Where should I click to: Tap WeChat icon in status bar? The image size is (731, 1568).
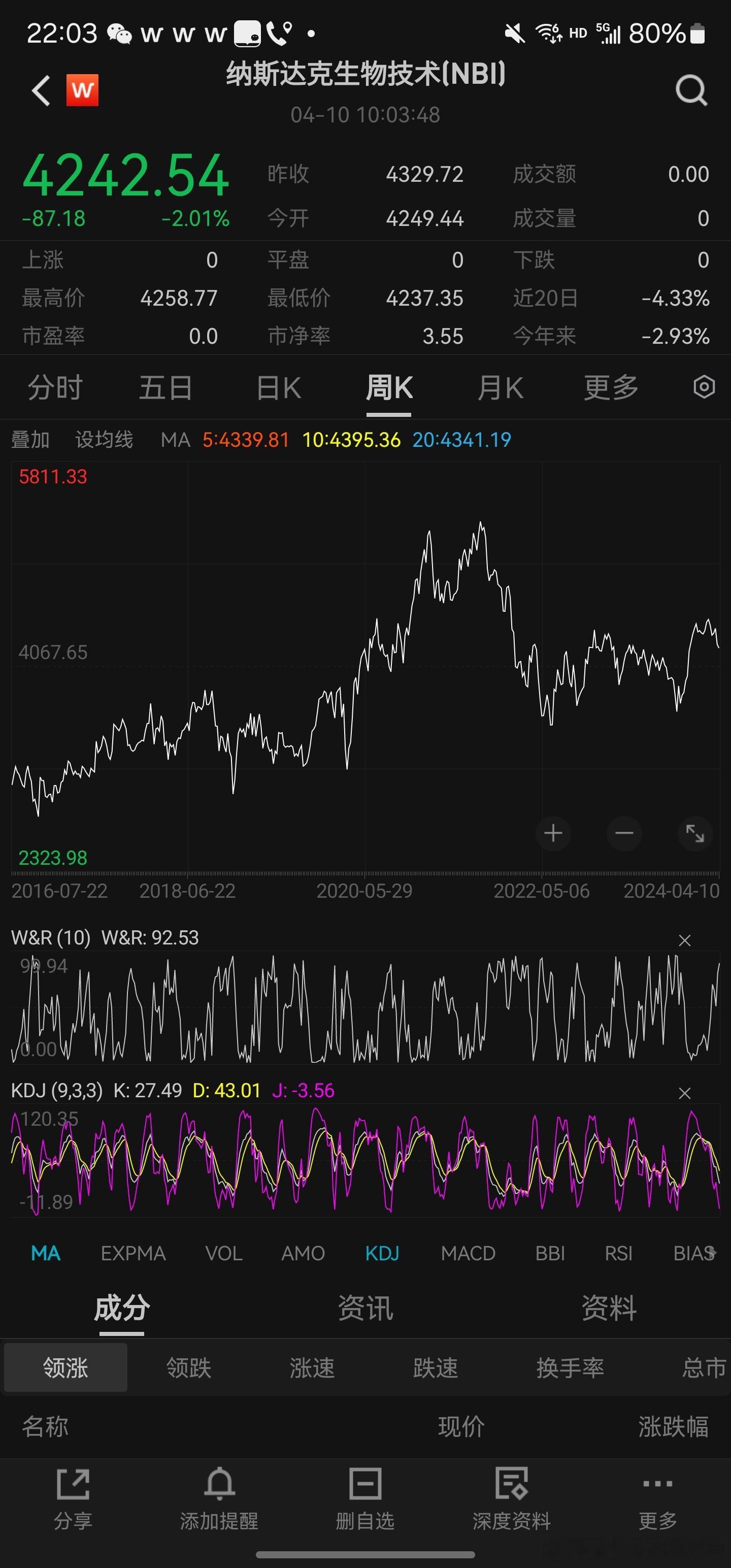click(119, 34)
